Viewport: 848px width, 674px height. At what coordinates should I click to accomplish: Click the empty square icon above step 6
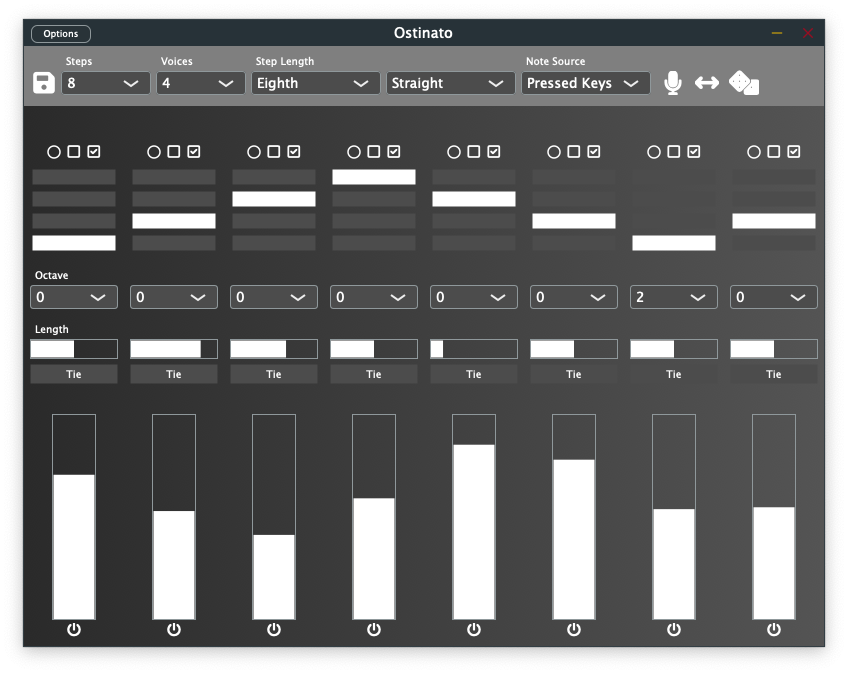pos(574,151)
